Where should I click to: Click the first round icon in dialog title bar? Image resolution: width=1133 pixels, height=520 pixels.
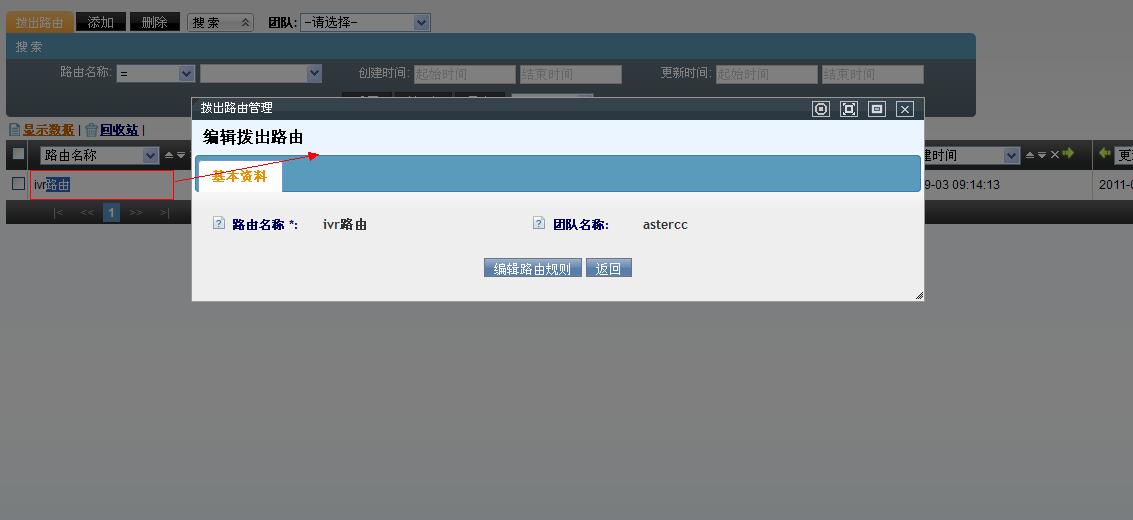[x=821, y=109]
